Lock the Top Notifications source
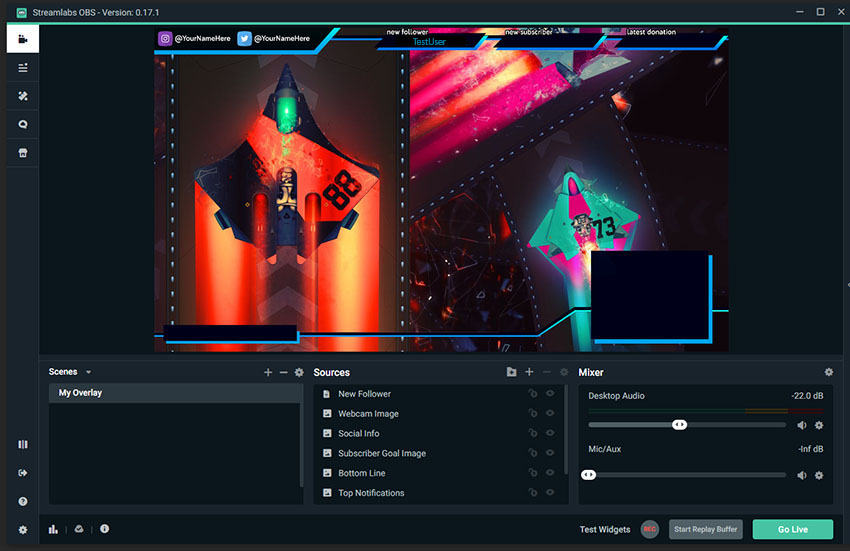Image resolution: width=850 pixels, height=551 pixels. coord(533,492)
